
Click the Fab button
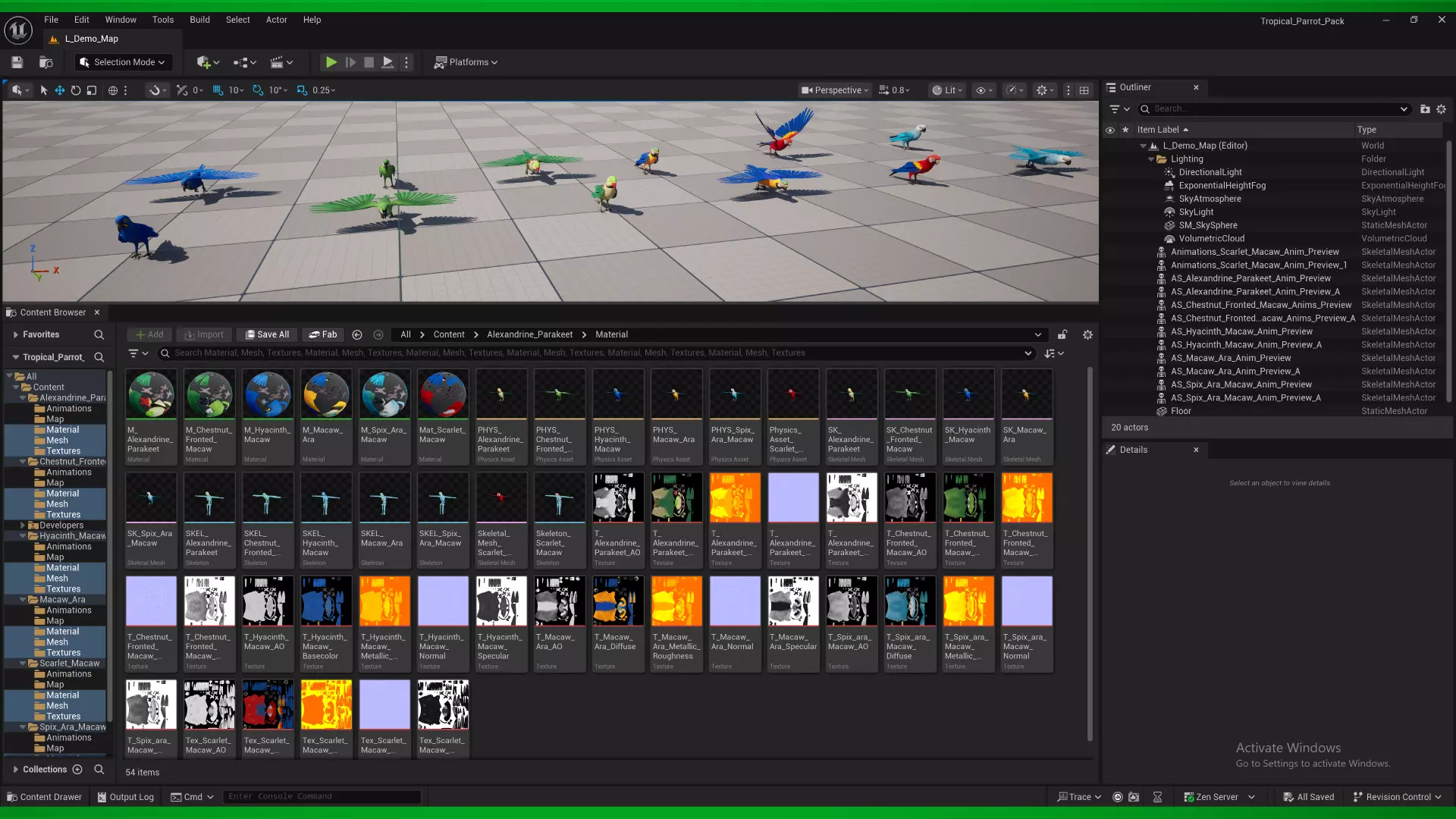[323, 334]
